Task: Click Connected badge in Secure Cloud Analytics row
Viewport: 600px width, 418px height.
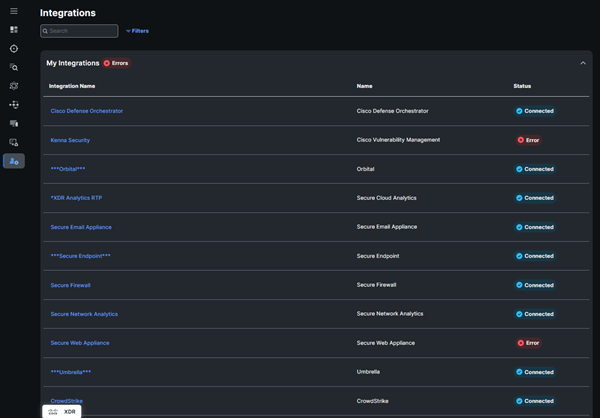Action: [535, 198]
